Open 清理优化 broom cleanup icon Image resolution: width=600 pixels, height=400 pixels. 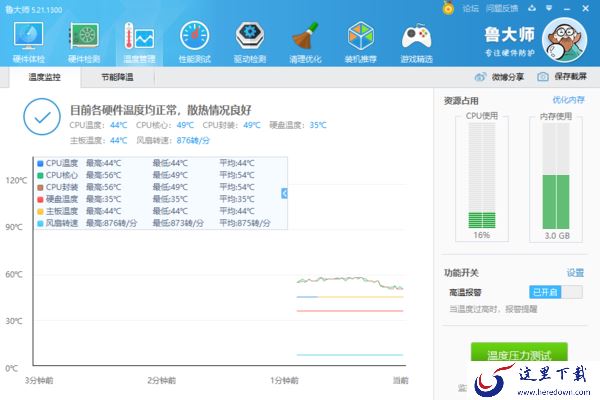point(305,42)
